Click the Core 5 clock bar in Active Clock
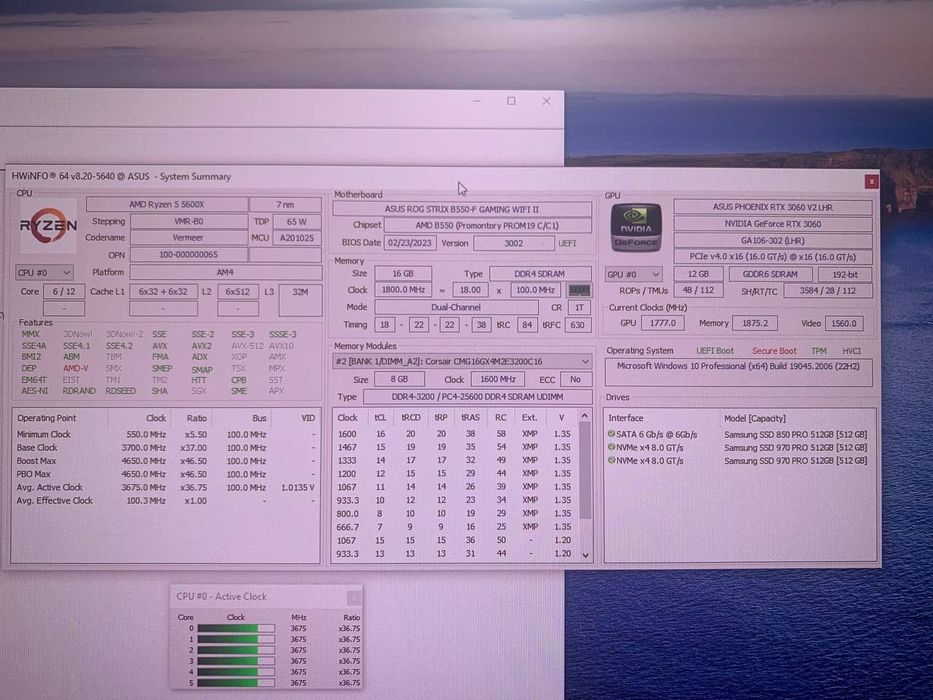The width and height of the screenshot is (933, 700). tap(236, 683)
